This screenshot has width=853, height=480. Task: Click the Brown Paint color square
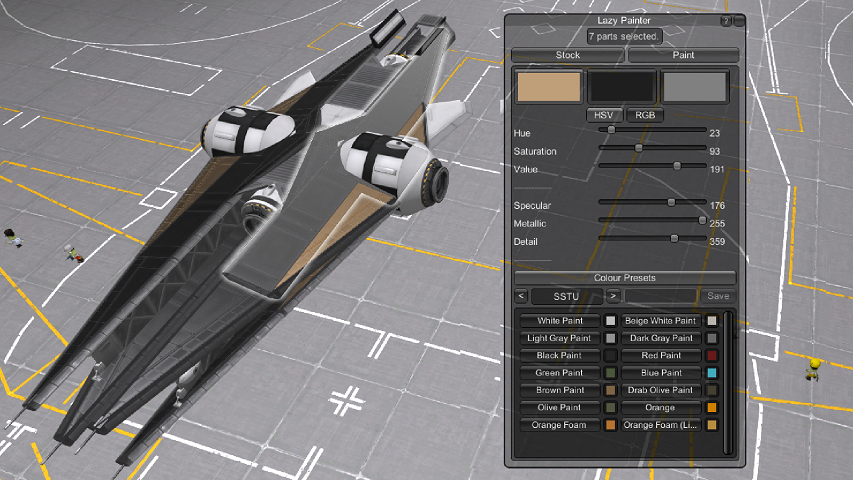610,390
